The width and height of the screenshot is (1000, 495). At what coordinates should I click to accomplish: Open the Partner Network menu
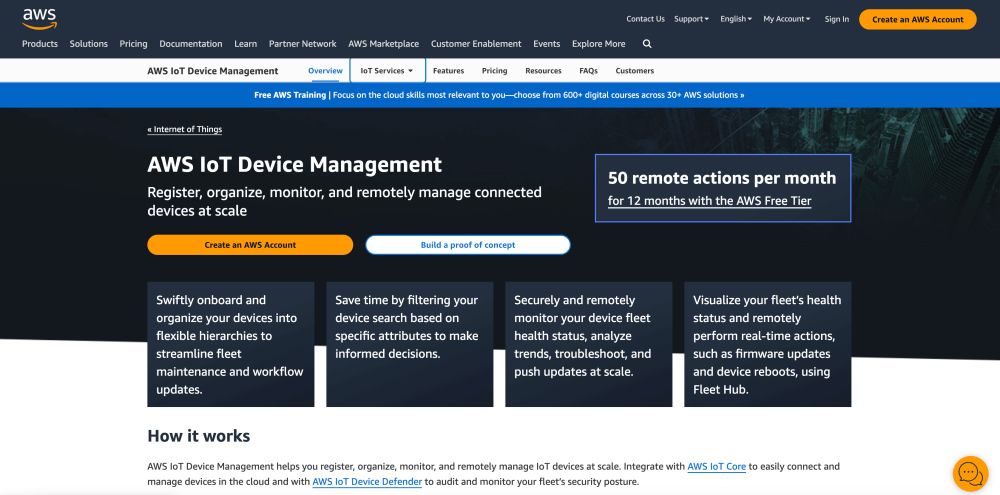[302, 44]
